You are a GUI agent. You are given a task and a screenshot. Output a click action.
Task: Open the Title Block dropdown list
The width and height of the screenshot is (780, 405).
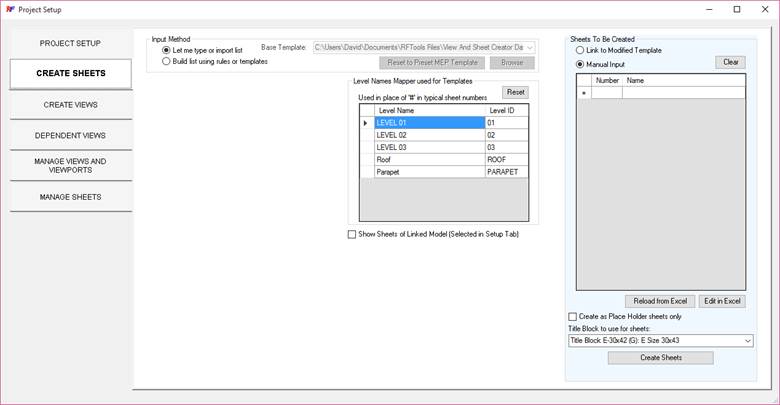coord(747,341)
